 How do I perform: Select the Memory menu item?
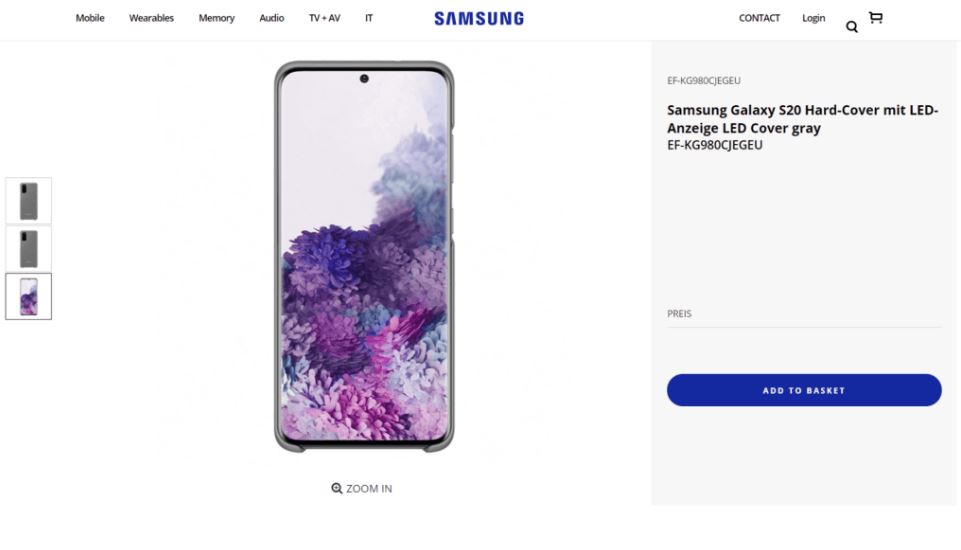click(216, 18)
